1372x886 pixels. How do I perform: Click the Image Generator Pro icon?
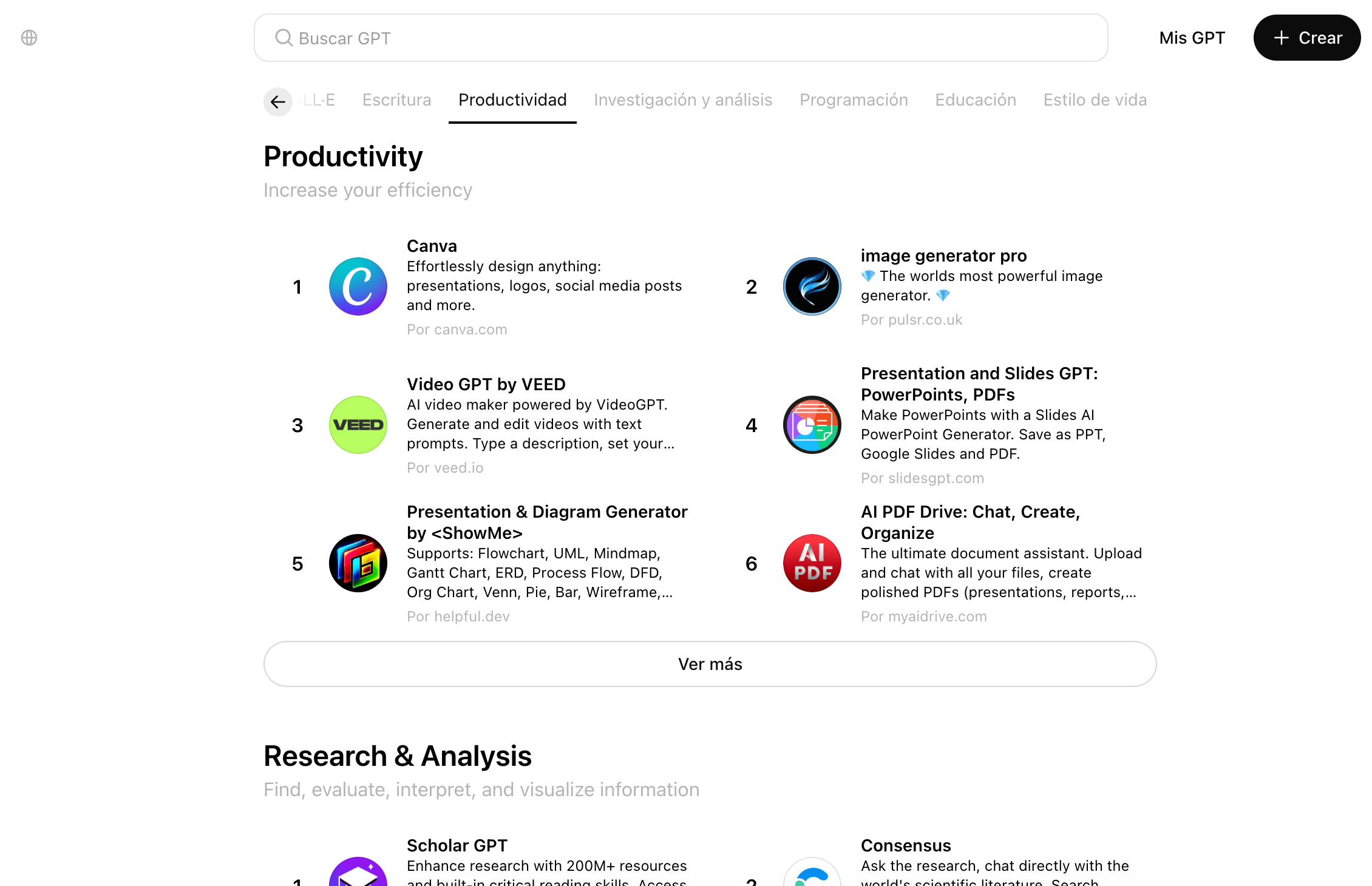tap(812, 287)
